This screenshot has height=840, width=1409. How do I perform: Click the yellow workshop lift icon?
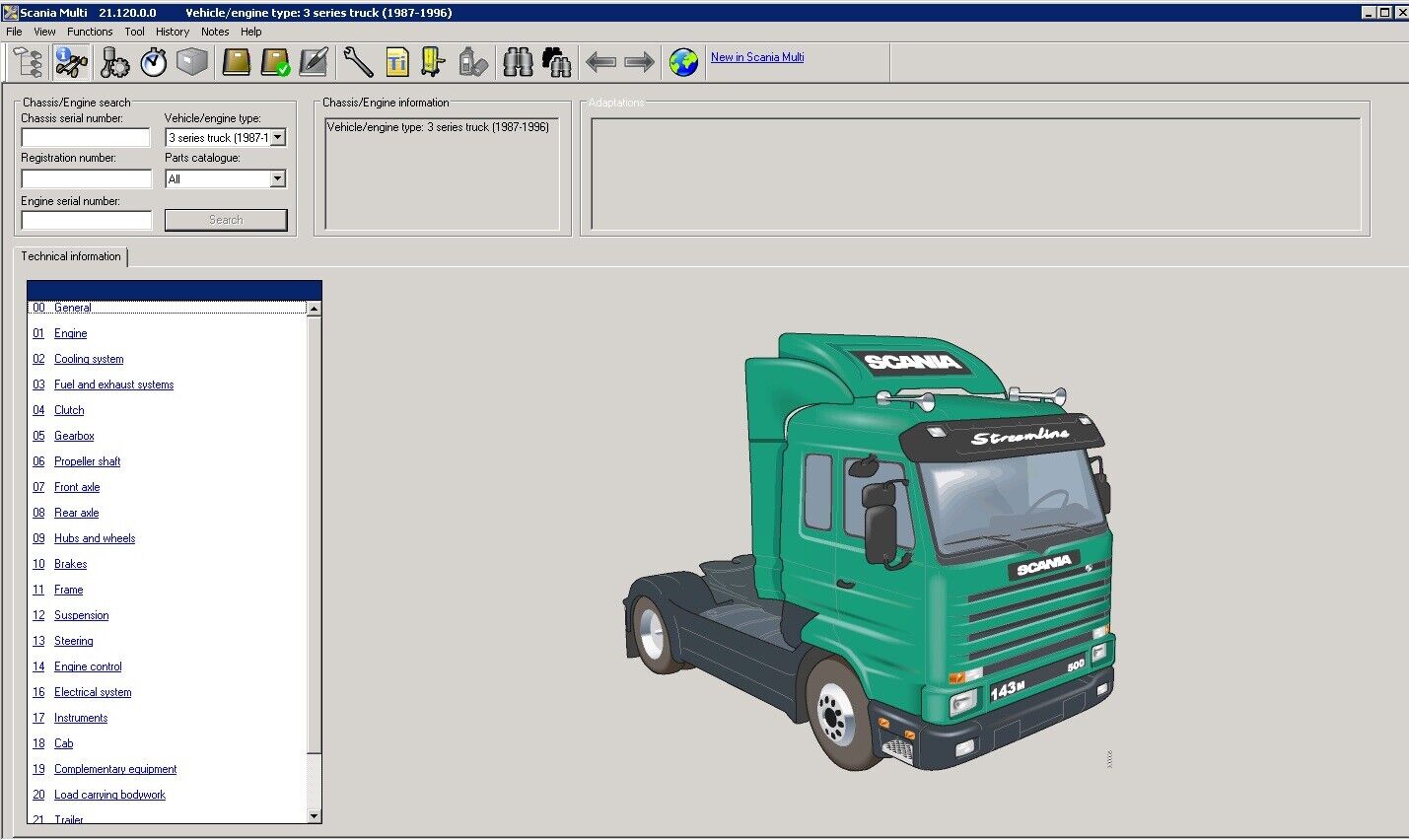pyautogui.click(x=433, y=63)
